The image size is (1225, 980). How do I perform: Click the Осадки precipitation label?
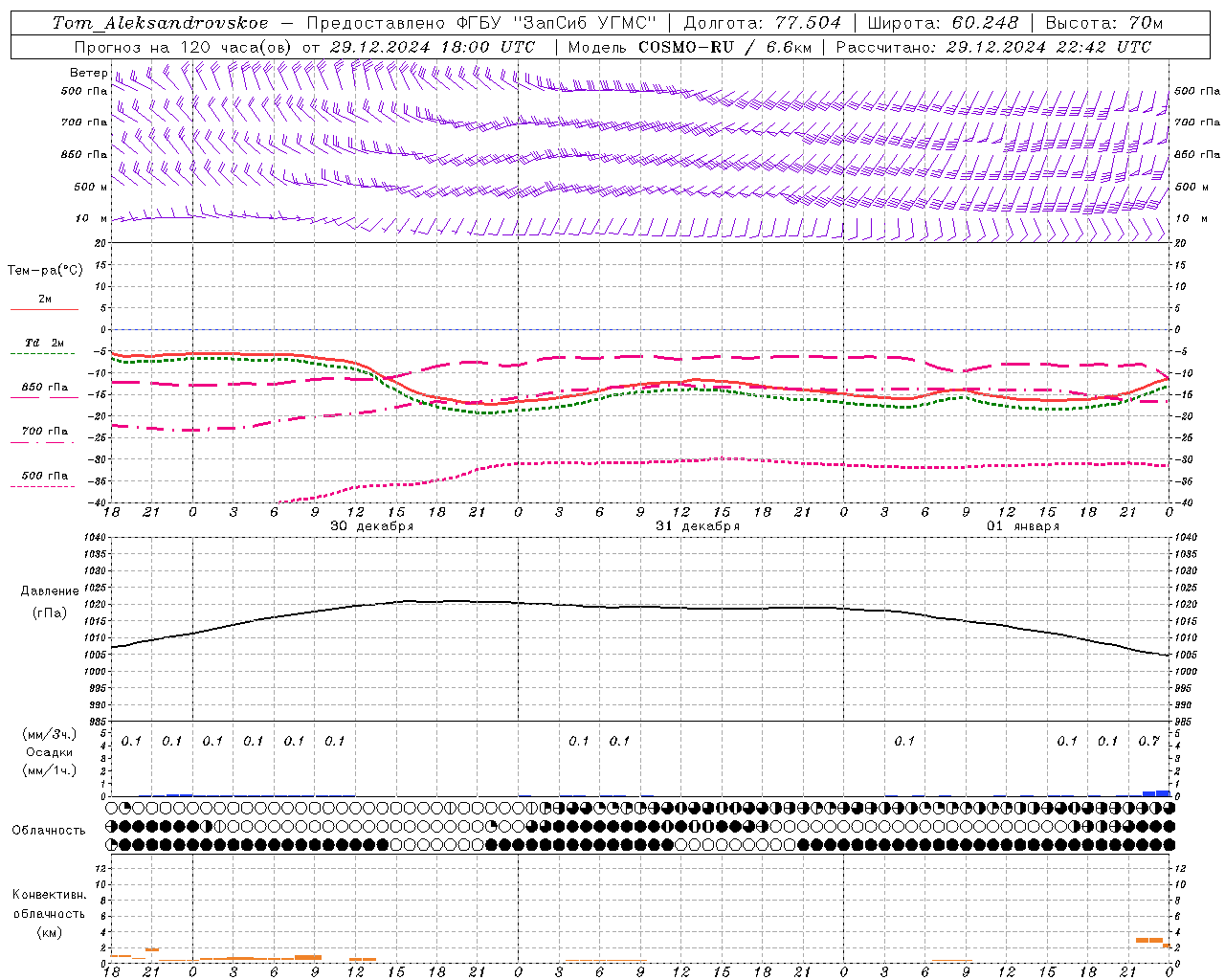(x=49, y=752)
